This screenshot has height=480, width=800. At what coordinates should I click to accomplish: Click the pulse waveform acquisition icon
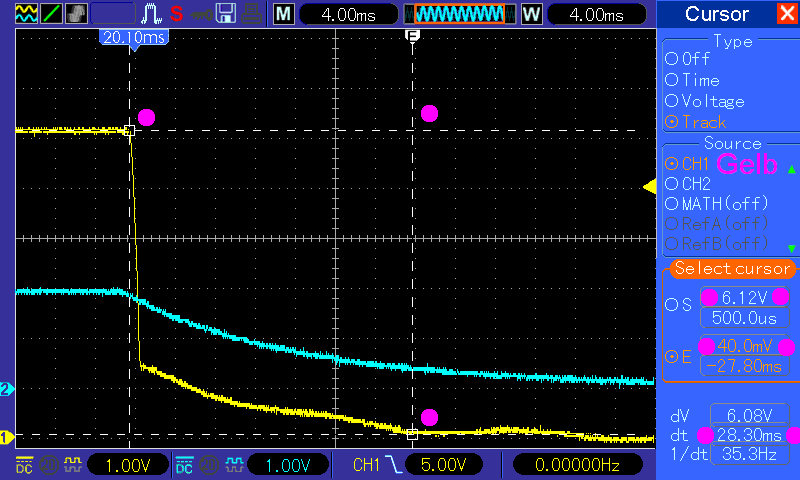pos(152,14)
